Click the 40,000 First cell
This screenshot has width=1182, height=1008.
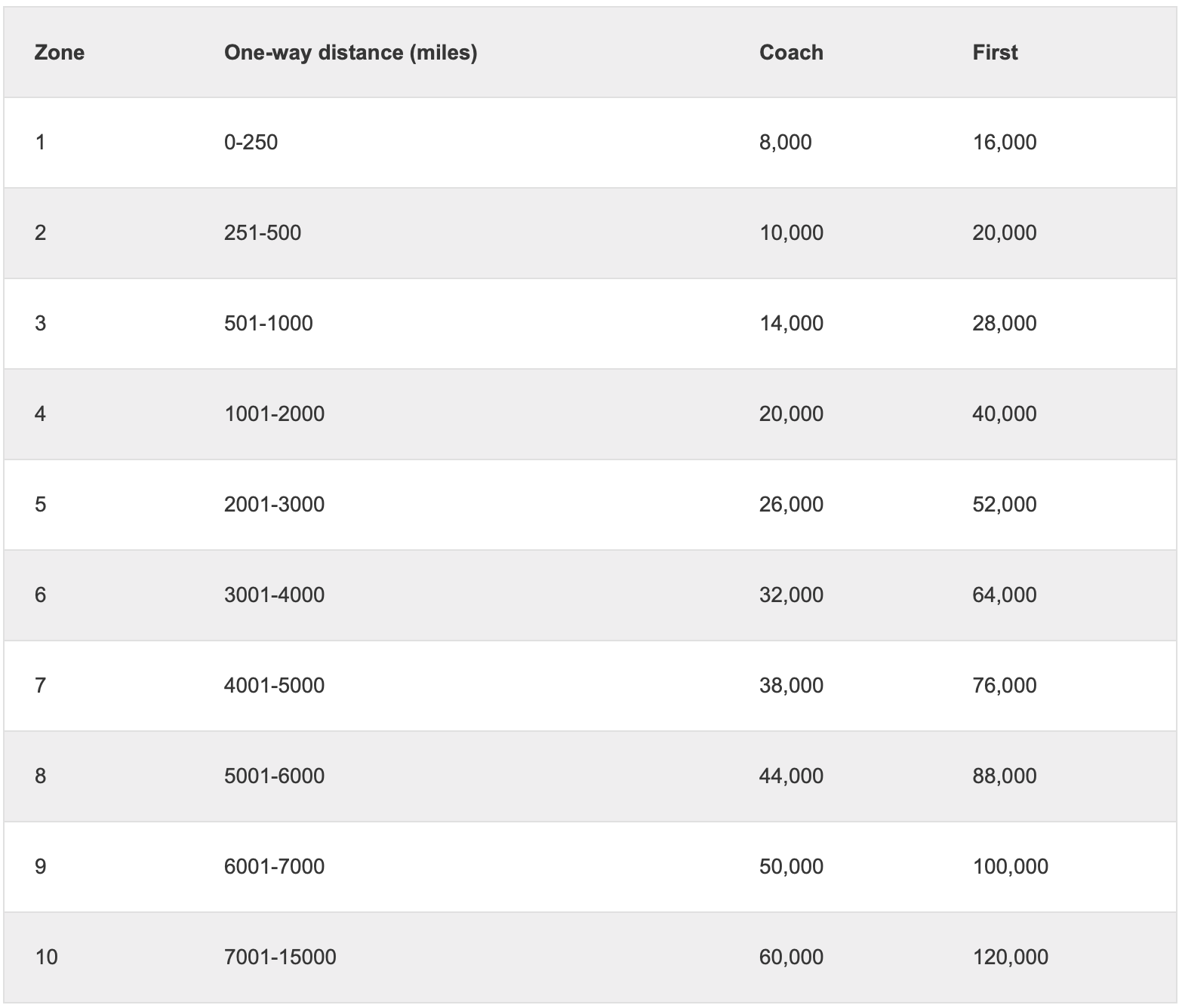(x=1004, y=414)
